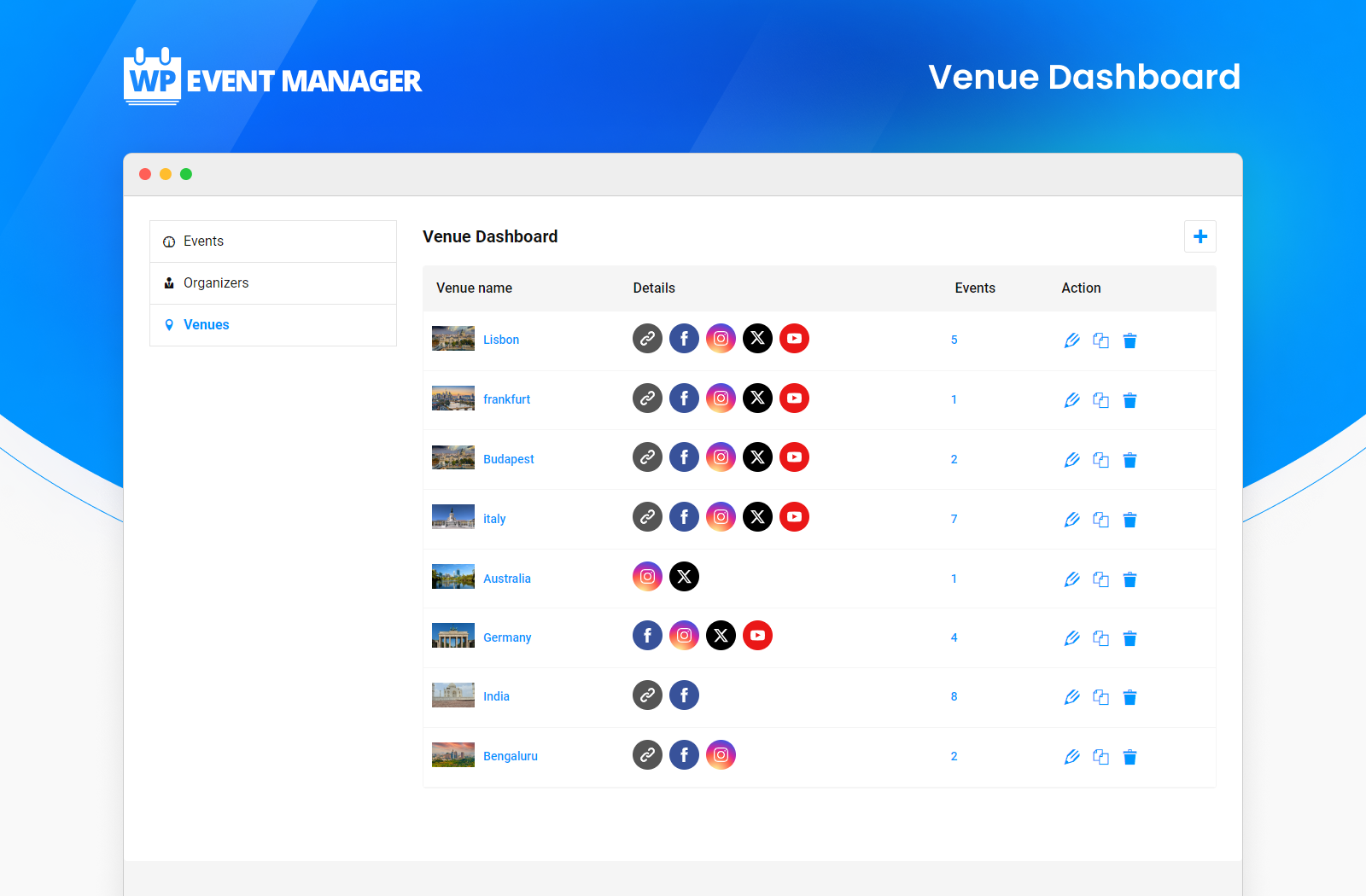Viewport: 1366px width, 896px height.
Task: Open frankfurt venue YouTube icon
Action: click(x=794, y=399)
